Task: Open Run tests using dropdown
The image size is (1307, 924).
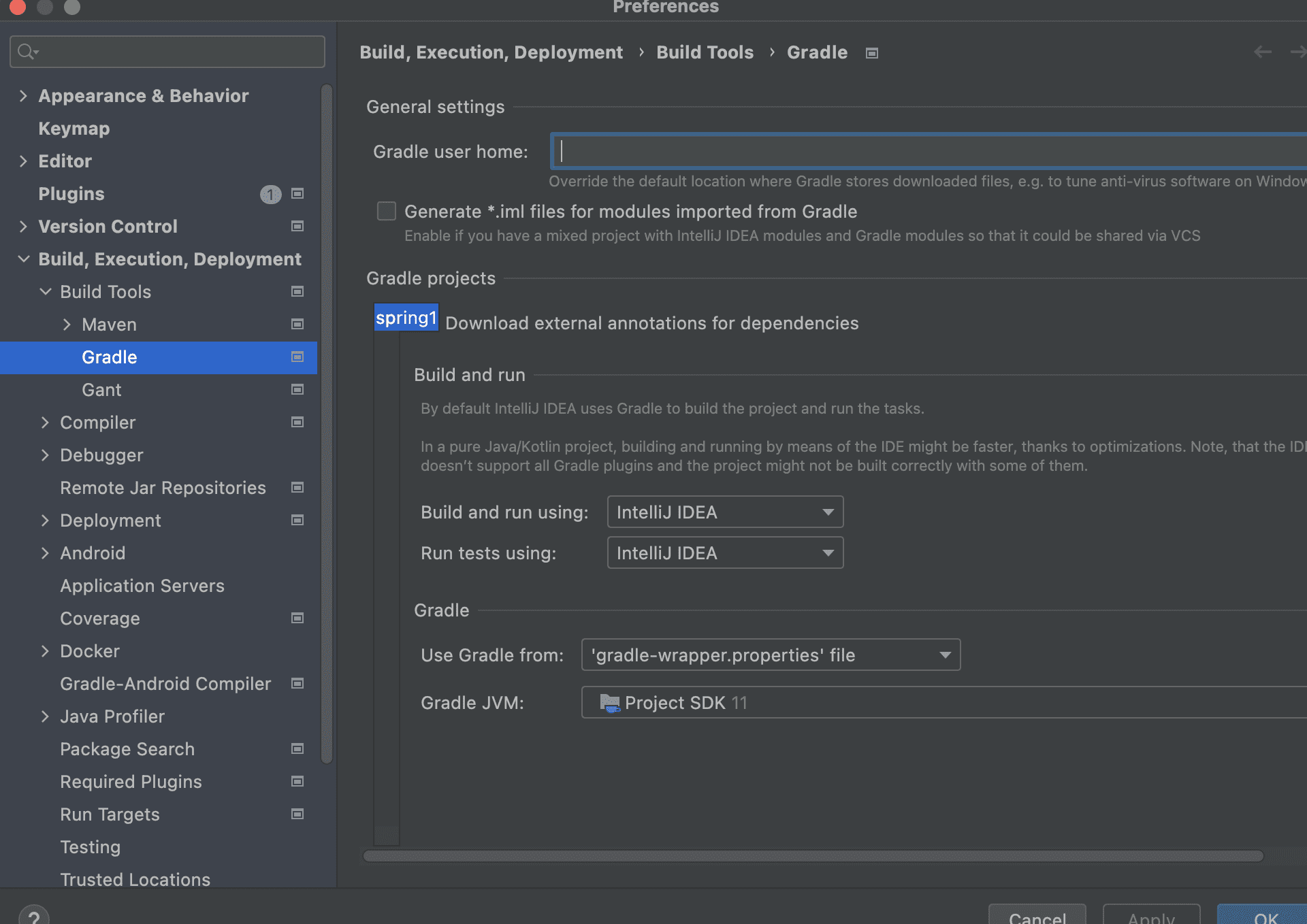Action: pyautogui.click(x=725, y=552)
